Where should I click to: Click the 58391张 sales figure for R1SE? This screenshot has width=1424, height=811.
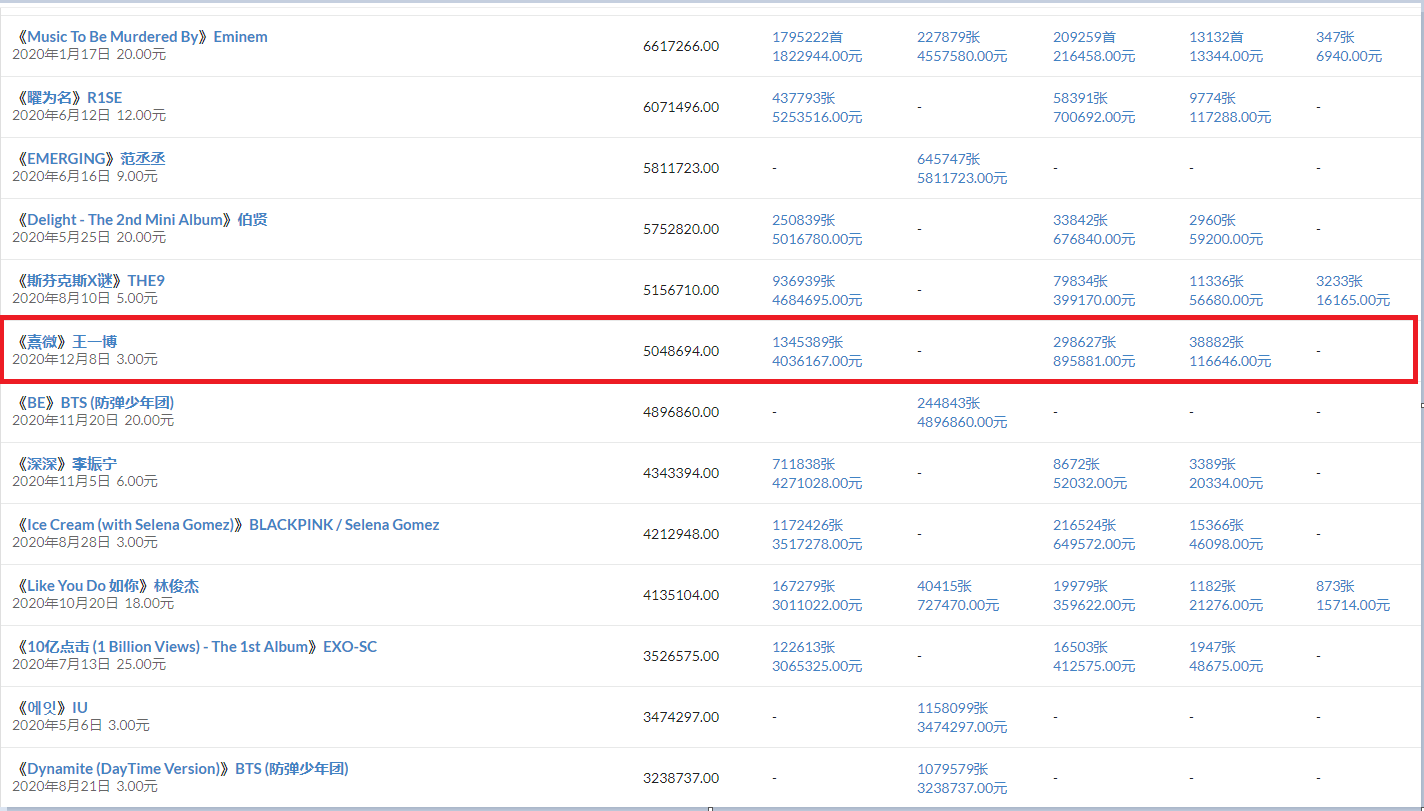[1081, 98]
